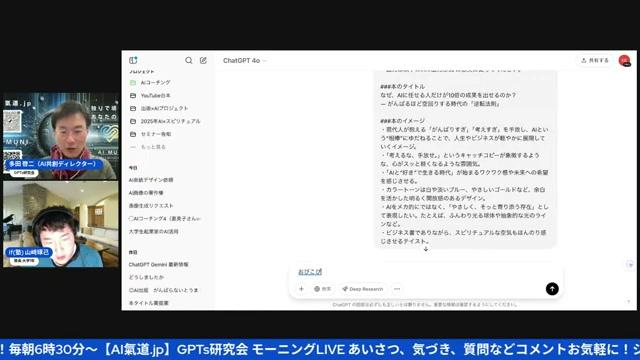Open the 大学生 AI活用 chat
This screenshot has width=640, height=360.
pyautogui.click(x=153, y=231)
